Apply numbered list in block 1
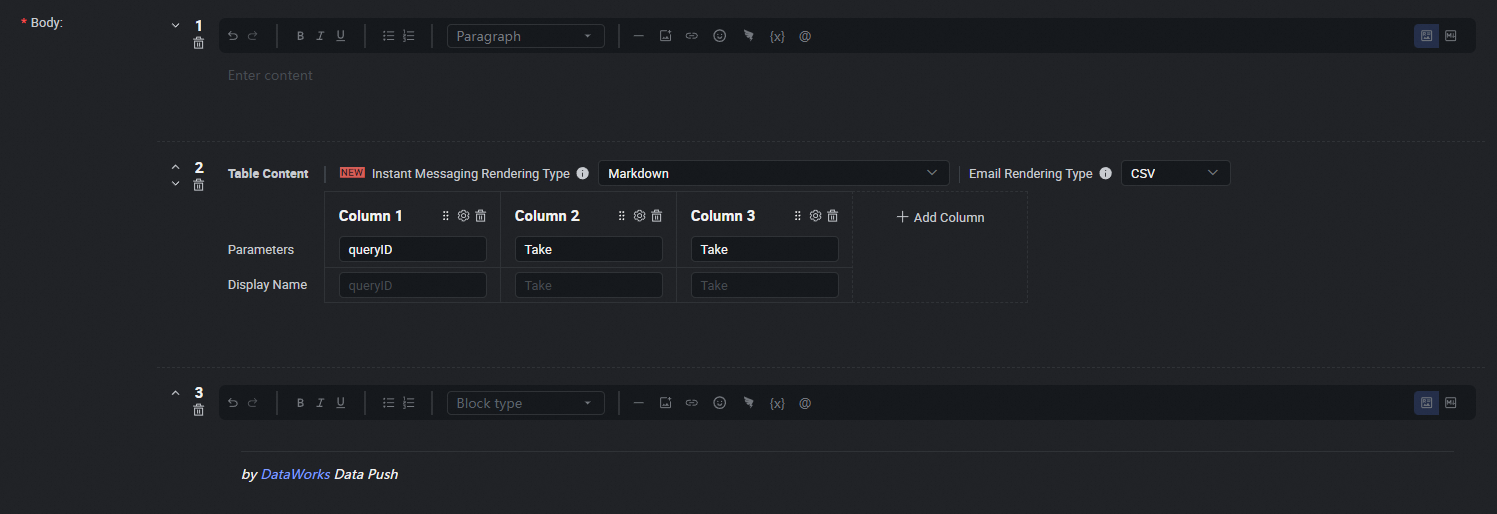Image resolution: width=1497 pixels, height=514 pixels. tap(408, 36)
